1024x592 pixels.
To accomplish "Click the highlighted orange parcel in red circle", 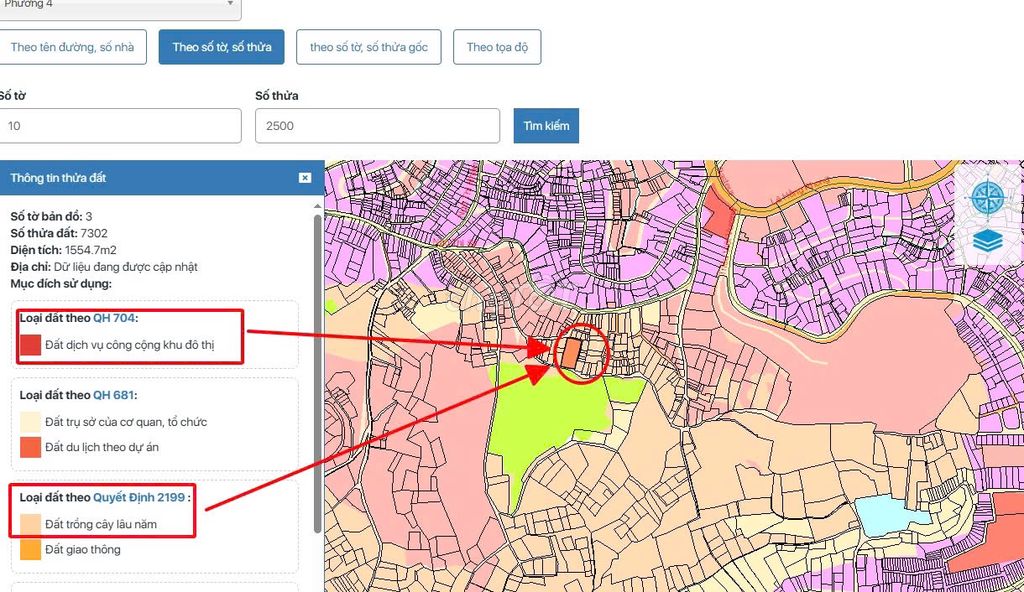I will point(571,354).
